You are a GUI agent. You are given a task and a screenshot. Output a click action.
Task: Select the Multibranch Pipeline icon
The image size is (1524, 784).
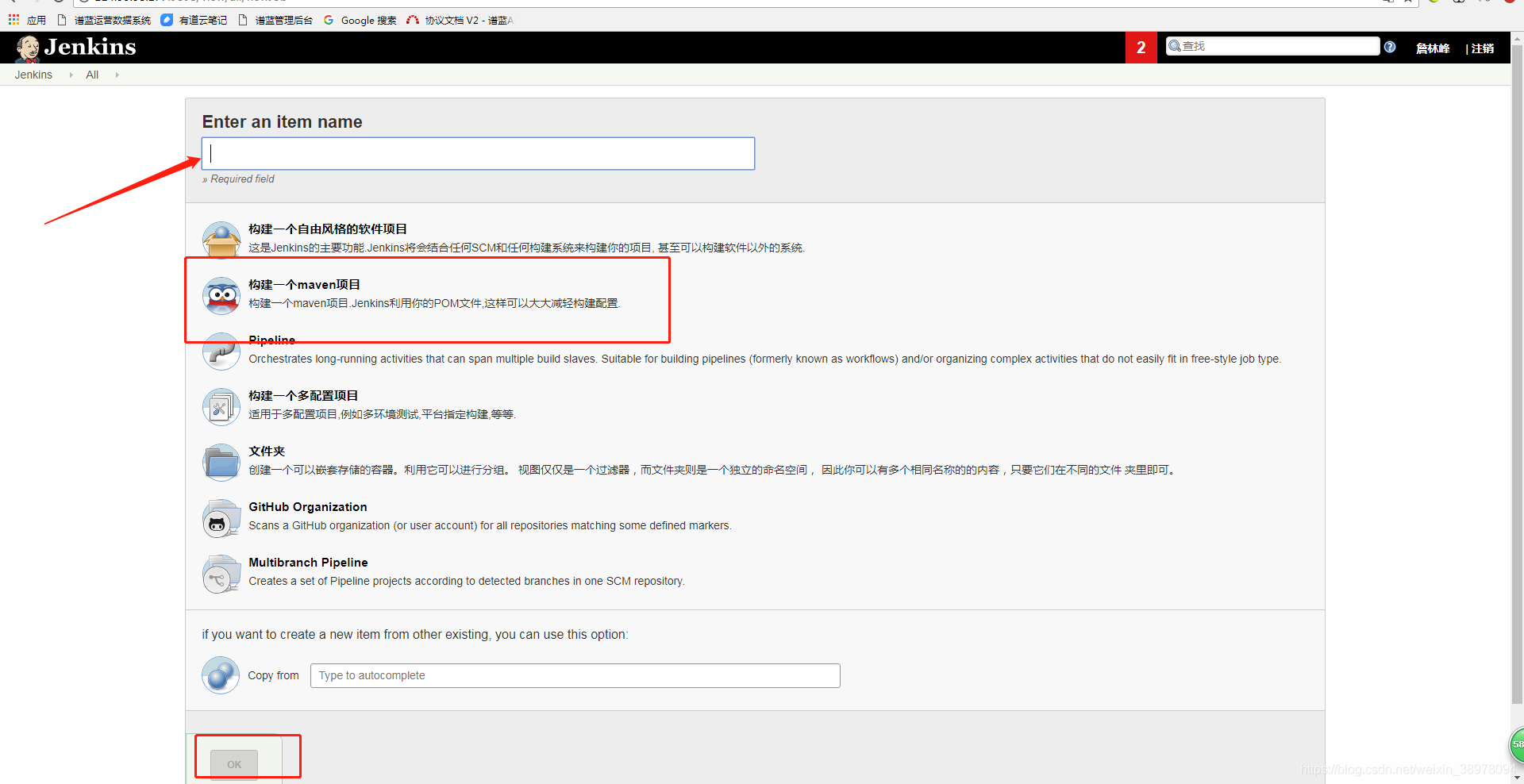click(221, 574)
